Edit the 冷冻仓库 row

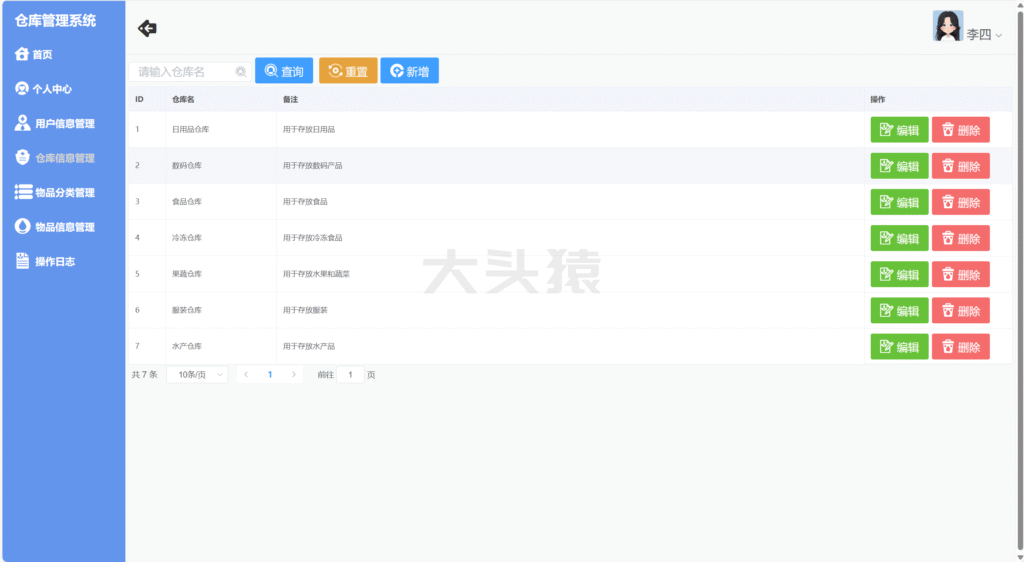tap(899, 238)
